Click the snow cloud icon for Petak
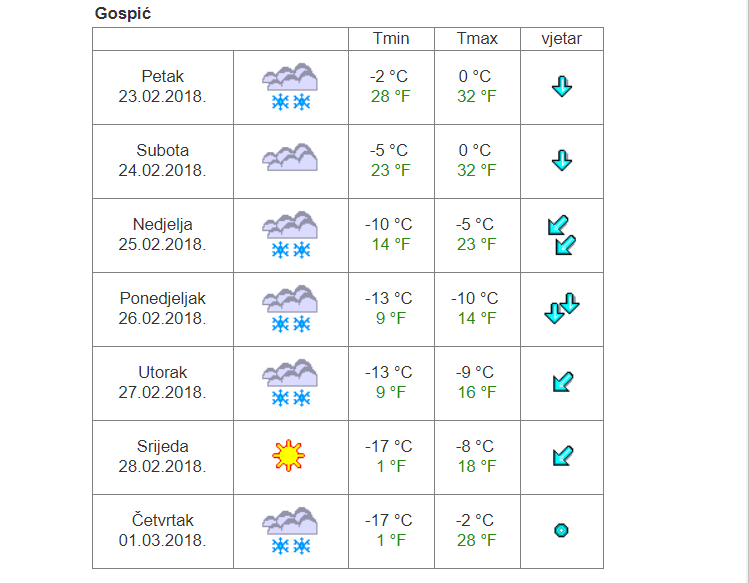 pyautogui.click(x=290, y=87)
